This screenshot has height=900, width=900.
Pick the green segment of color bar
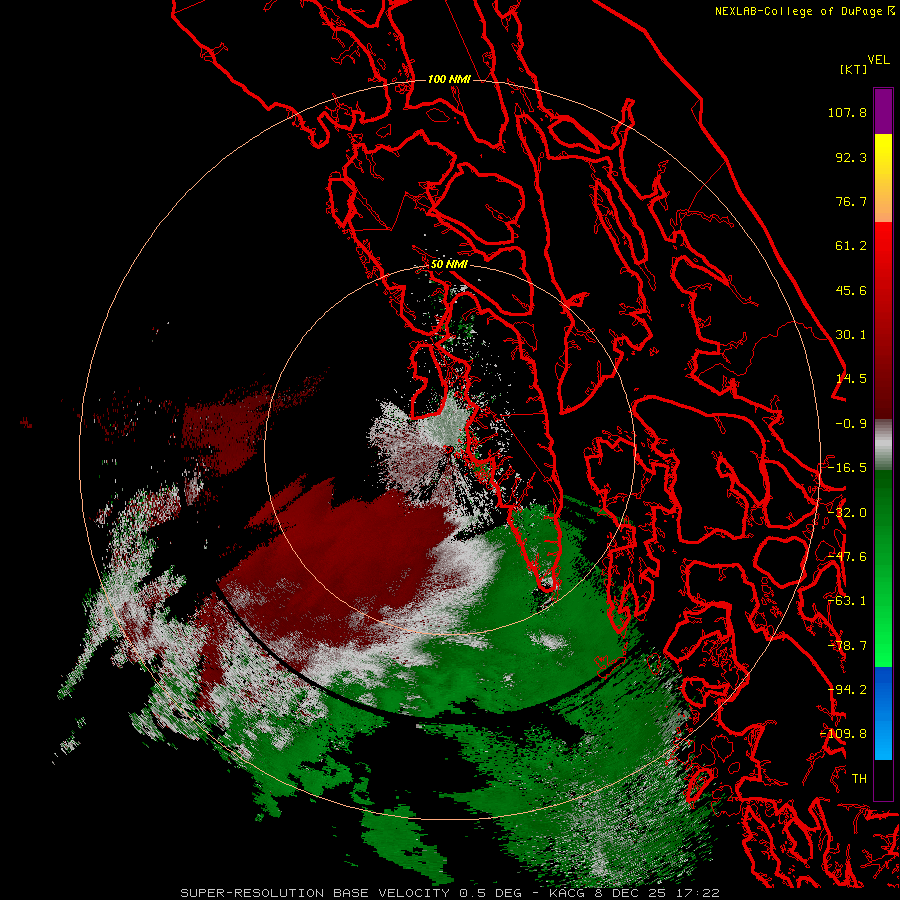pyautogui.click(x=883, y=568)
